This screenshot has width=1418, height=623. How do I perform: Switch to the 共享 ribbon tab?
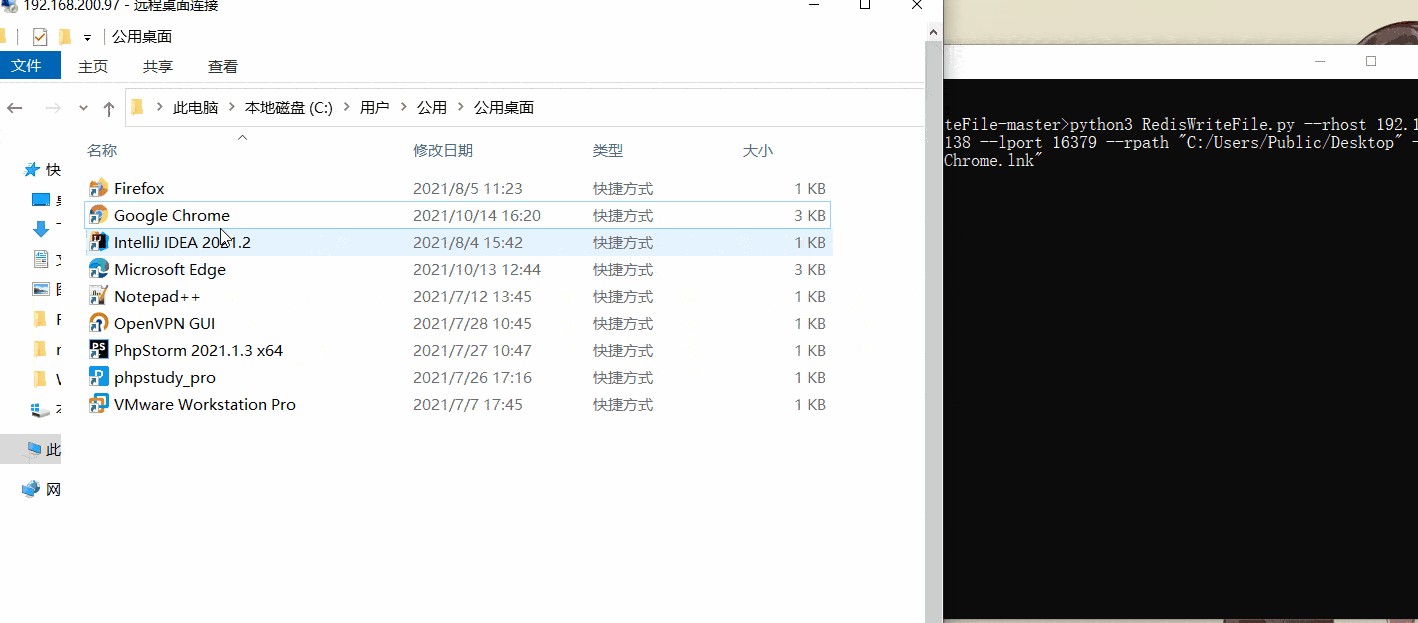coord(158,67)
